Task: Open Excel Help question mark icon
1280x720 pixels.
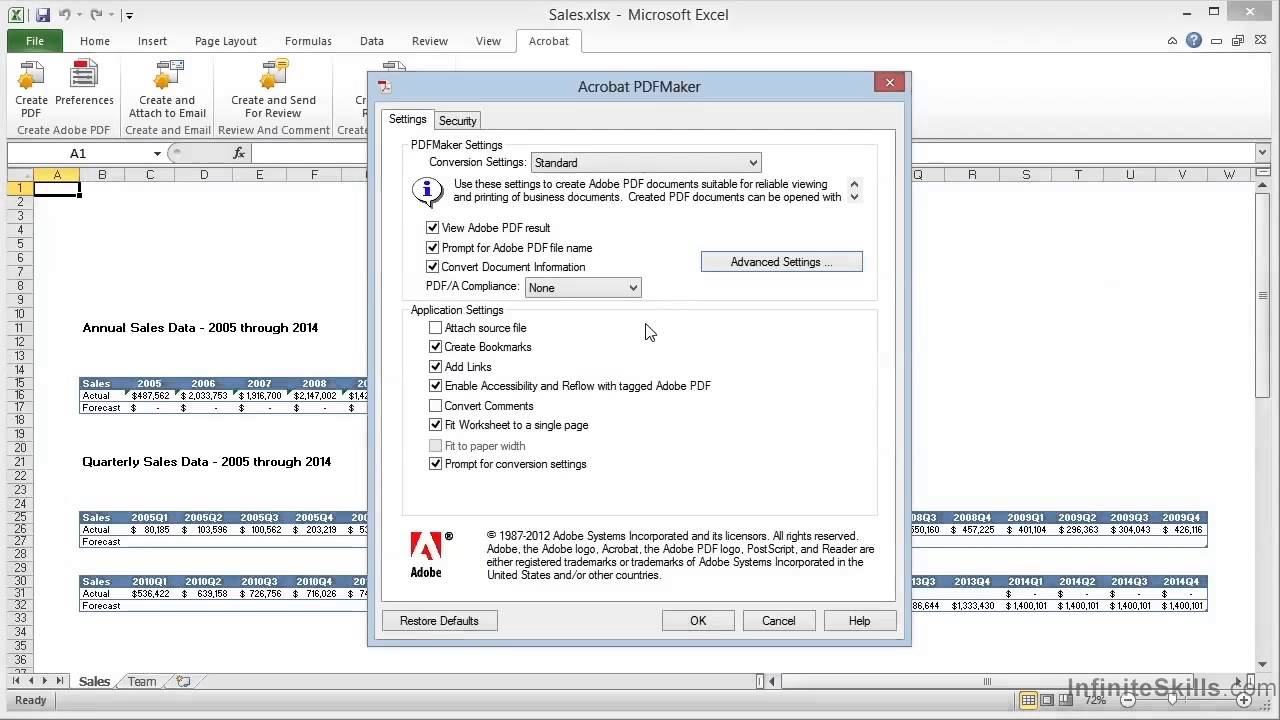Action: click(x=1194, y=41)
